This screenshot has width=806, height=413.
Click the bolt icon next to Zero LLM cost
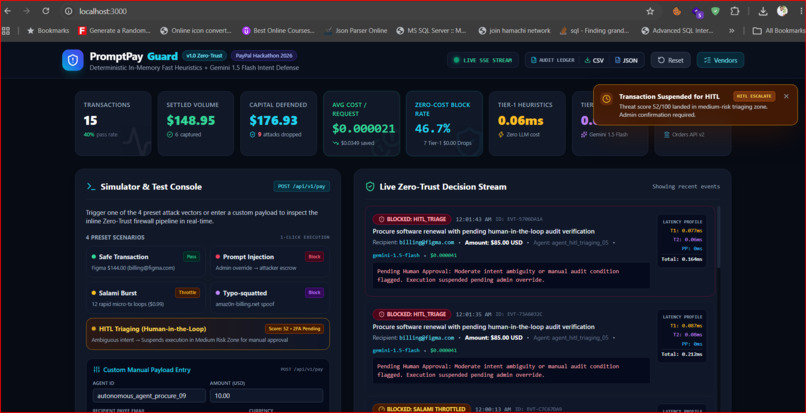[502, 135]
